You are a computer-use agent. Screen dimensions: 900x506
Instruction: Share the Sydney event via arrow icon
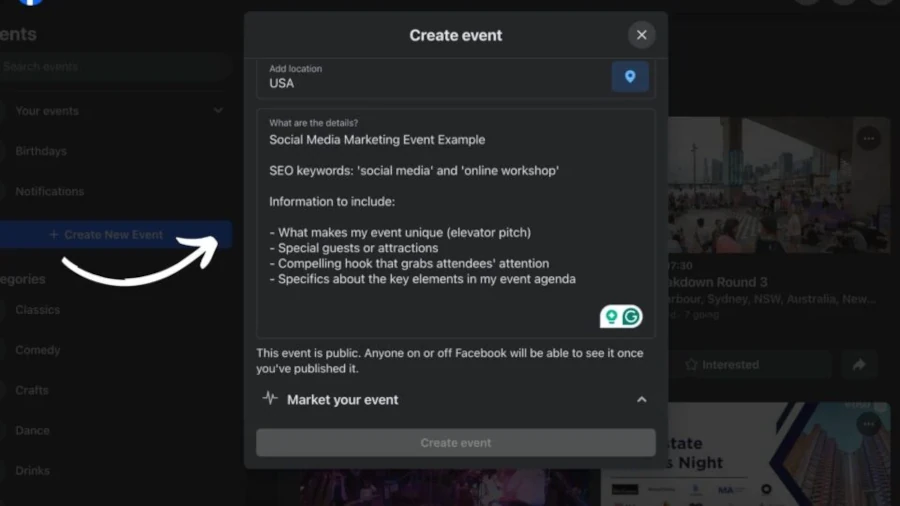pos(859,365)
